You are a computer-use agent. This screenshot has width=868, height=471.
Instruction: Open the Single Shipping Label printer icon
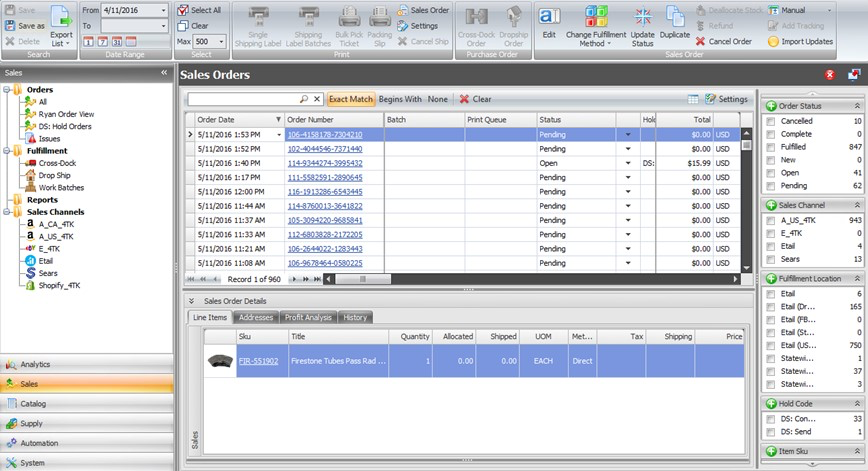[258, 18]
